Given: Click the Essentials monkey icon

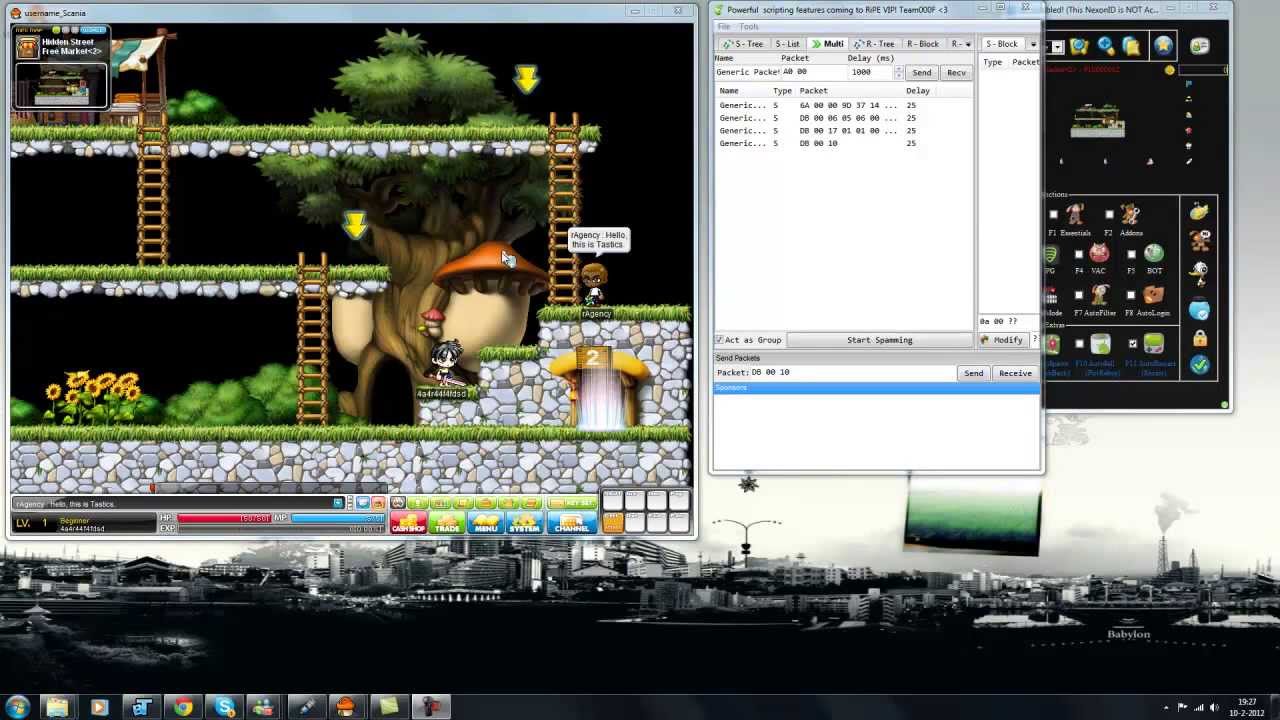Looking at the screenshot, I should (1075, 213).
